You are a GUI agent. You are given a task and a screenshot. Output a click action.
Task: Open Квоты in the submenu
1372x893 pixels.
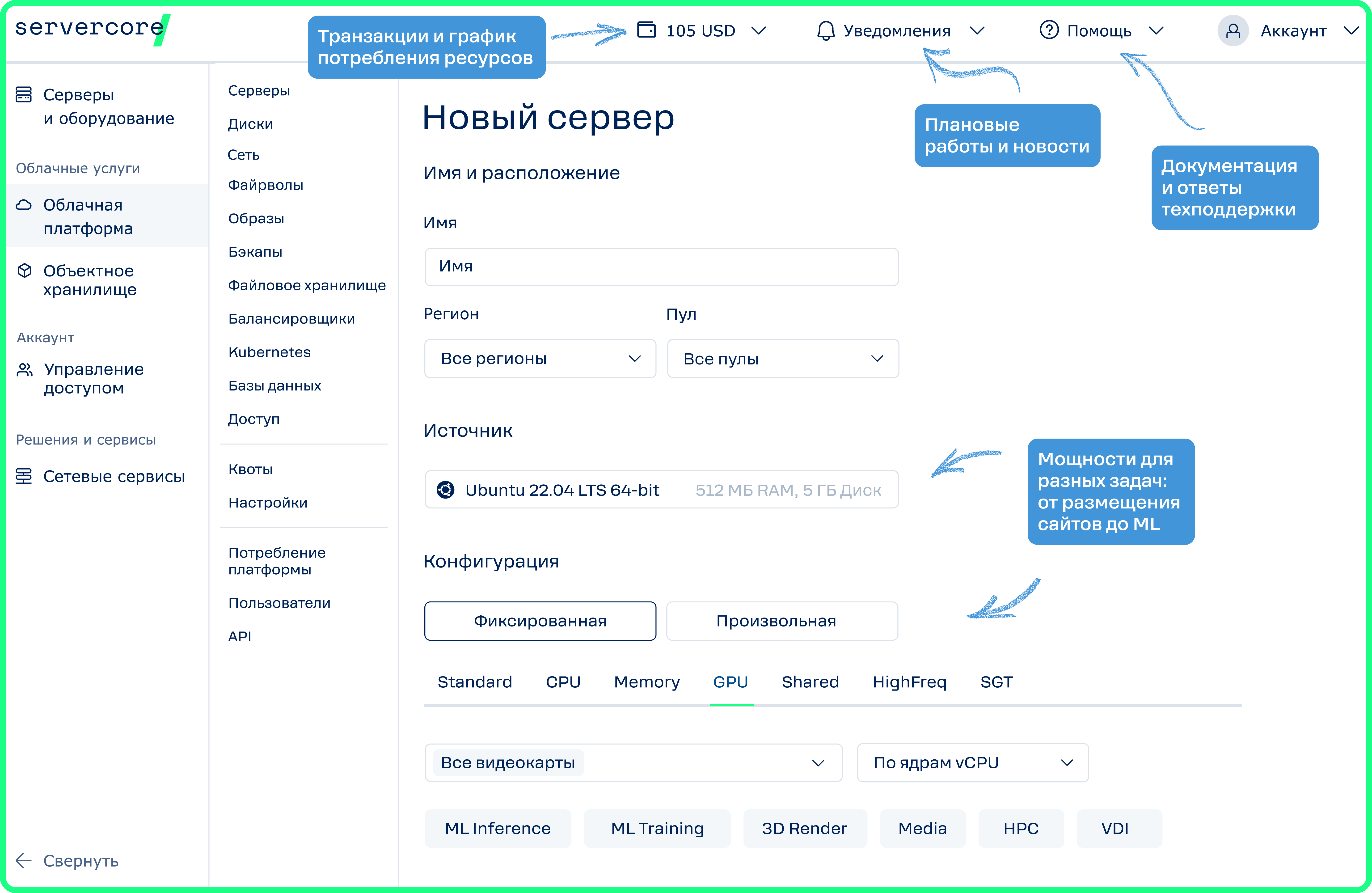coord(250,469)
